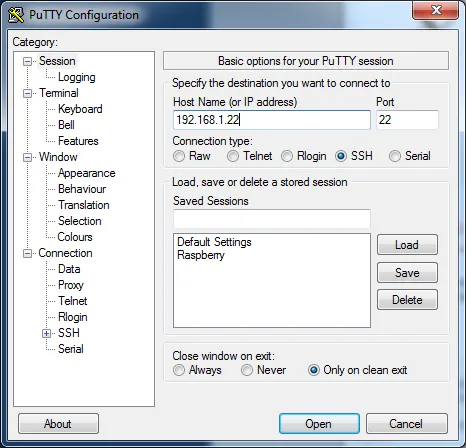Select the Raw connection type

[179, 156]
